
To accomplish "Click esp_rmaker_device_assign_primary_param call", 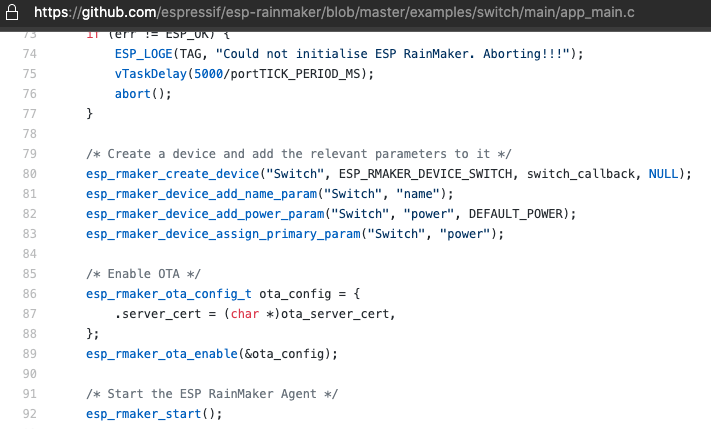I will coord(223,234).
